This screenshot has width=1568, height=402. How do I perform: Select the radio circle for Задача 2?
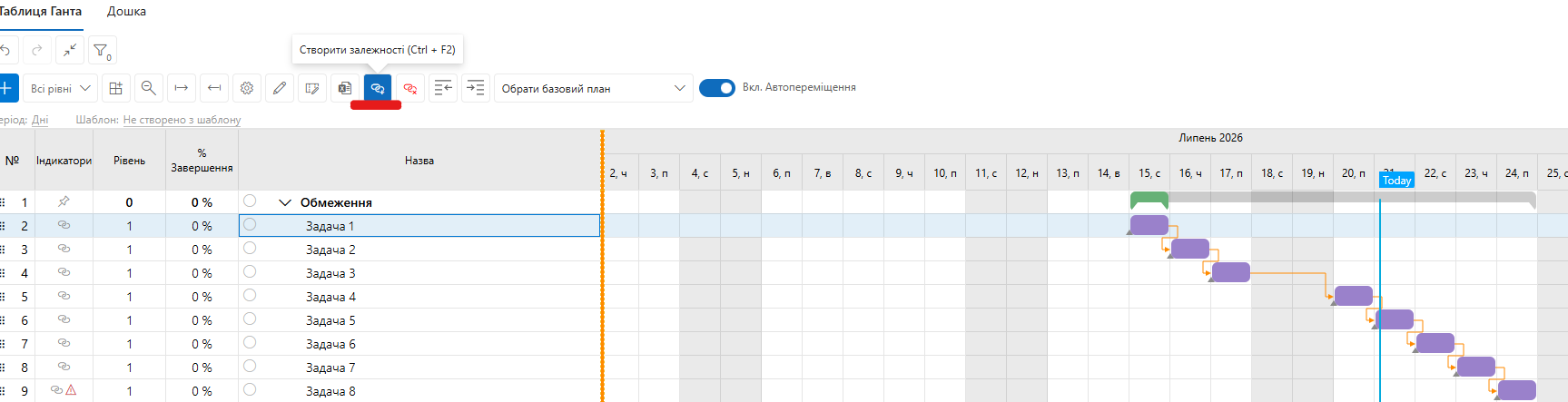[x=250, y=248]
